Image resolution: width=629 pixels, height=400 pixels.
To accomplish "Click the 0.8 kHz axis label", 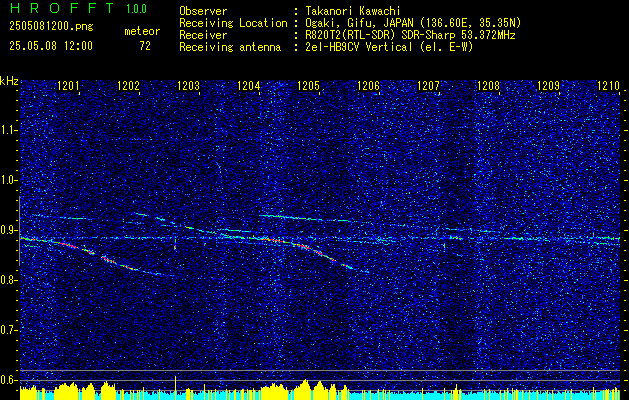I will (8, 280).
